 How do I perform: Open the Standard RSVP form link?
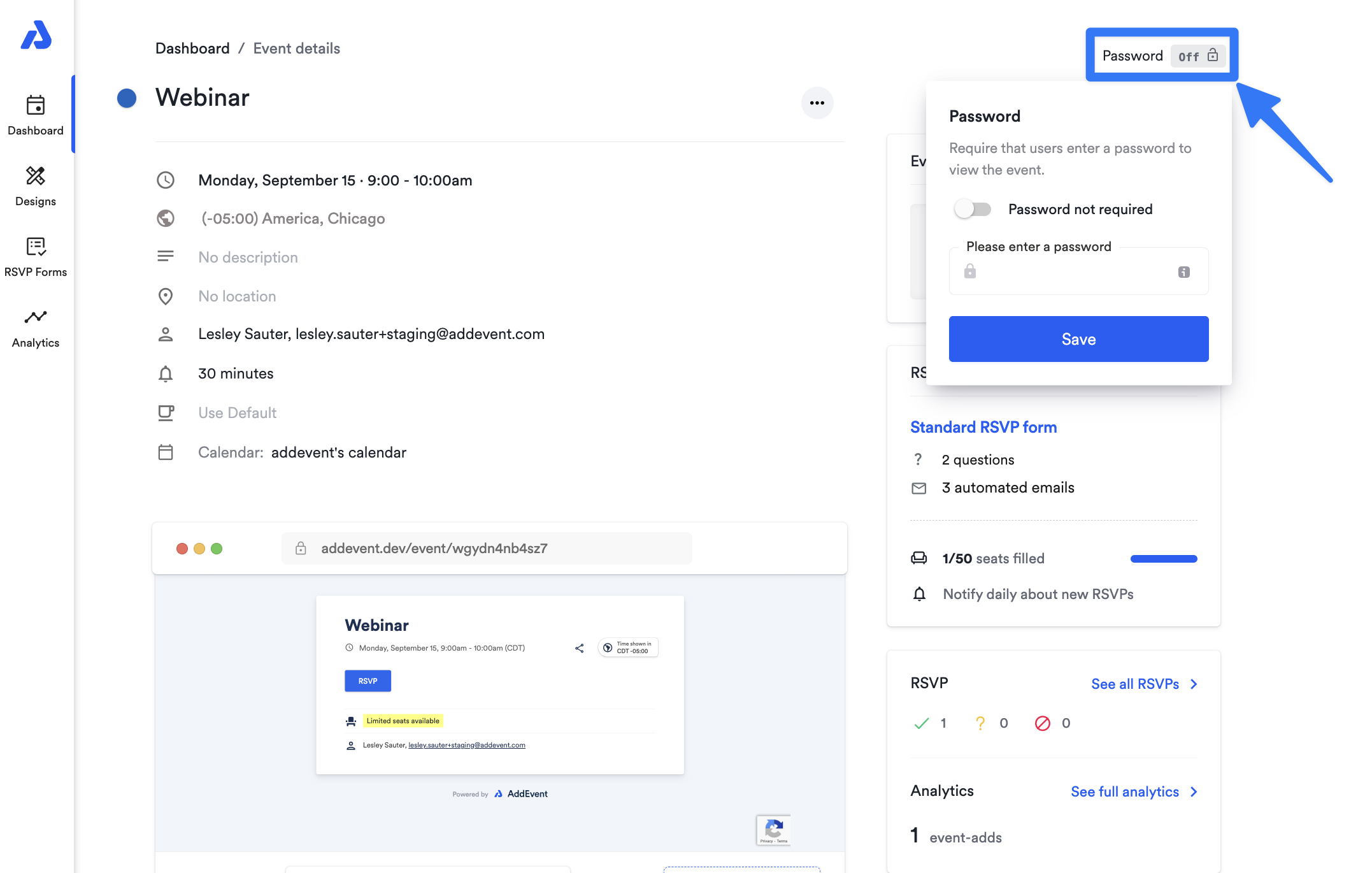pos(983,427)
